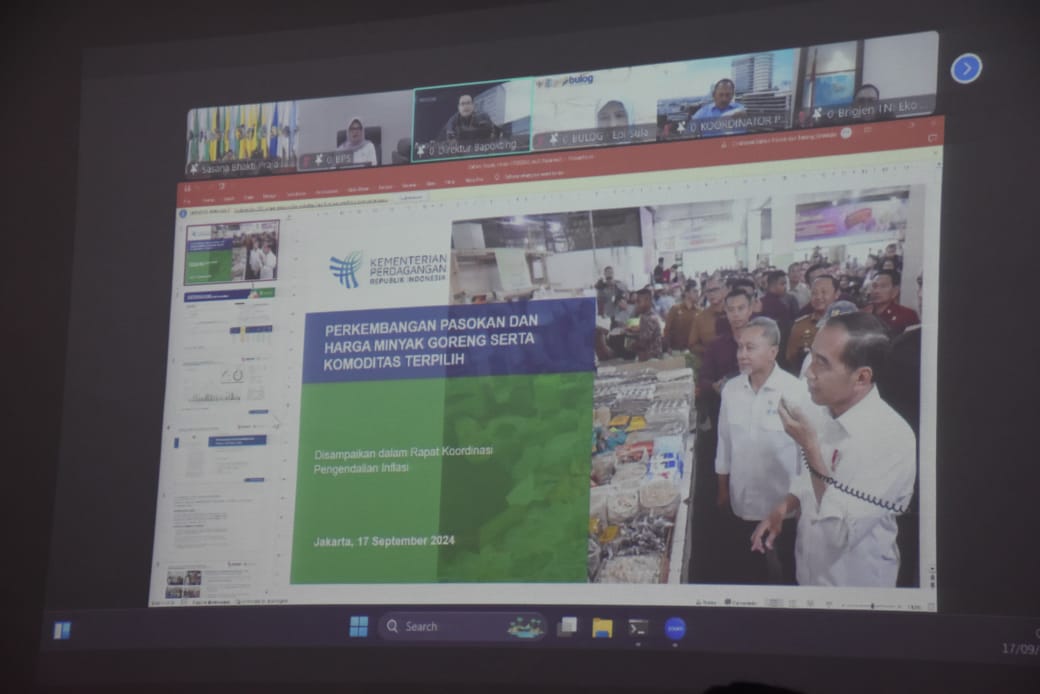Open Task View from the taskbar
This screenshot has height=694, width=1040.
point(567,626)
